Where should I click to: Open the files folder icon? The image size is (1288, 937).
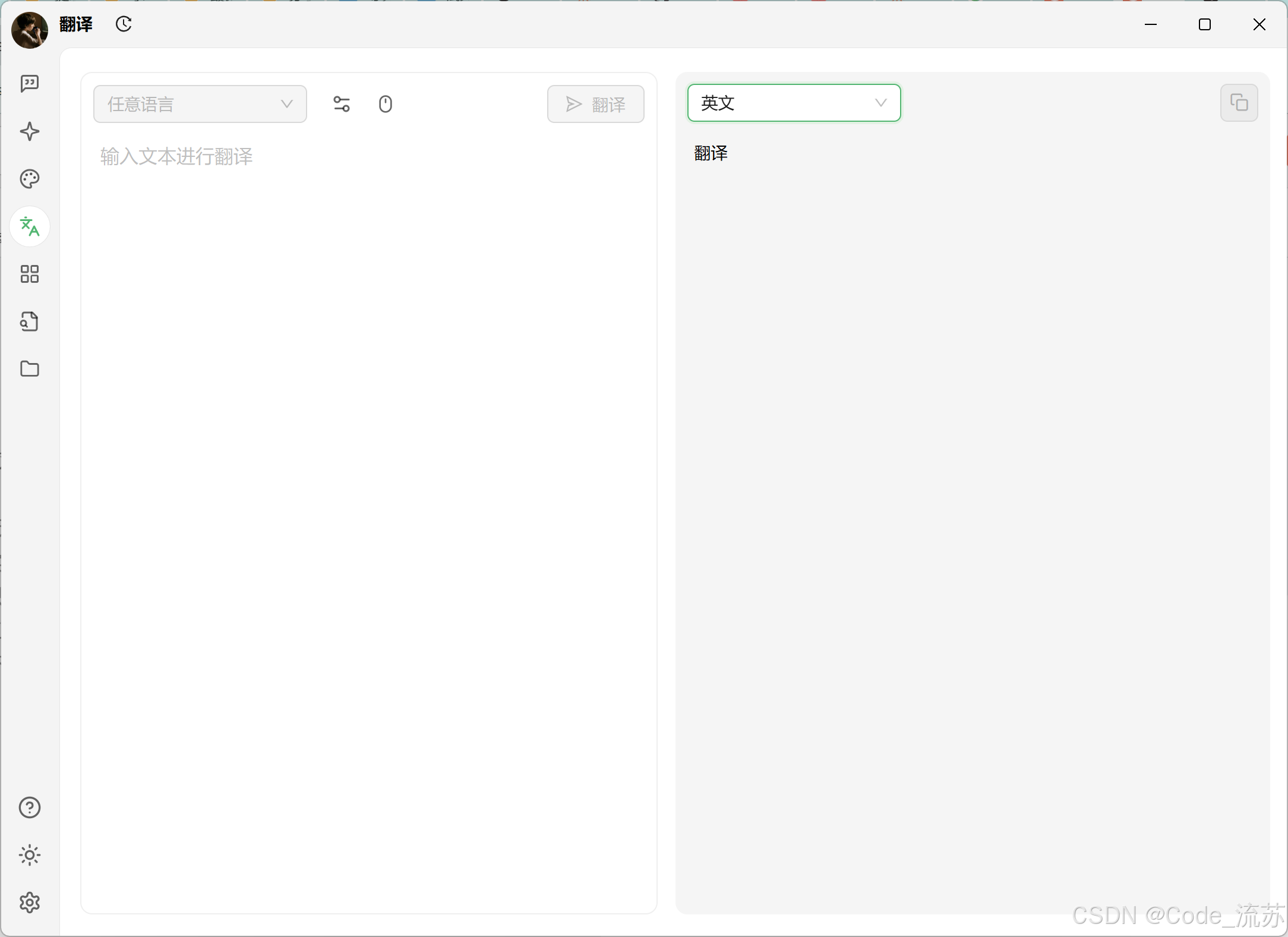(29, 369)
